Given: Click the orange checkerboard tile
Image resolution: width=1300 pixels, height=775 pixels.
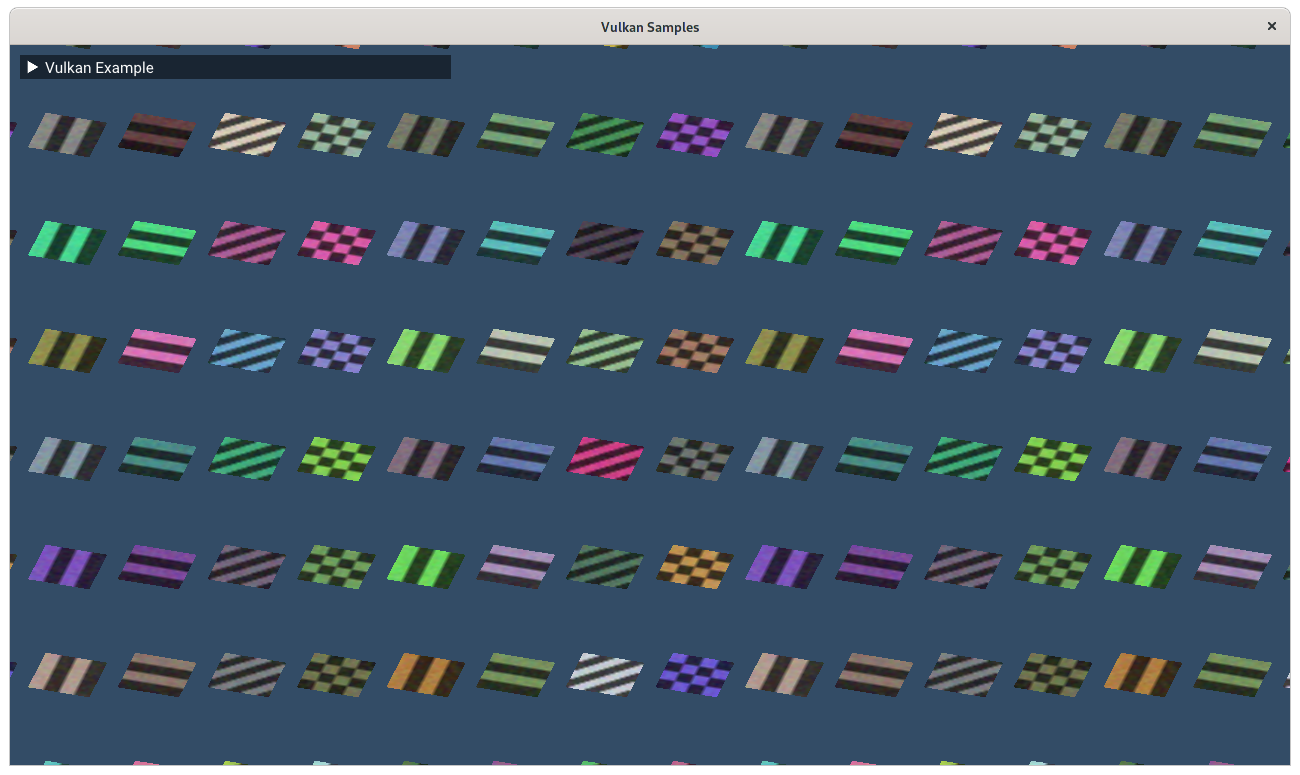Looking at the screenshot, I should coord(695,566).
